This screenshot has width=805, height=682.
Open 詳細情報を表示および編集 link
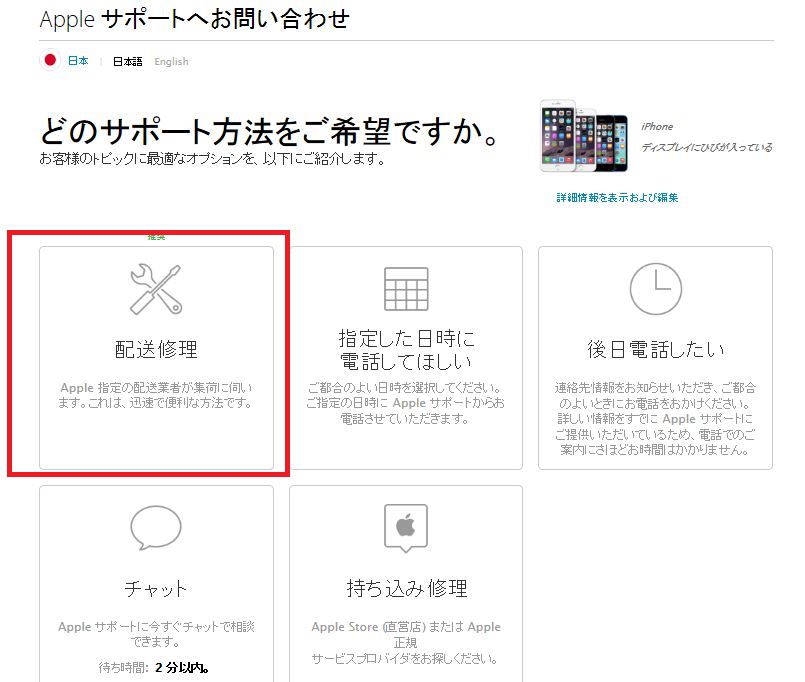(x=617, y=198)
